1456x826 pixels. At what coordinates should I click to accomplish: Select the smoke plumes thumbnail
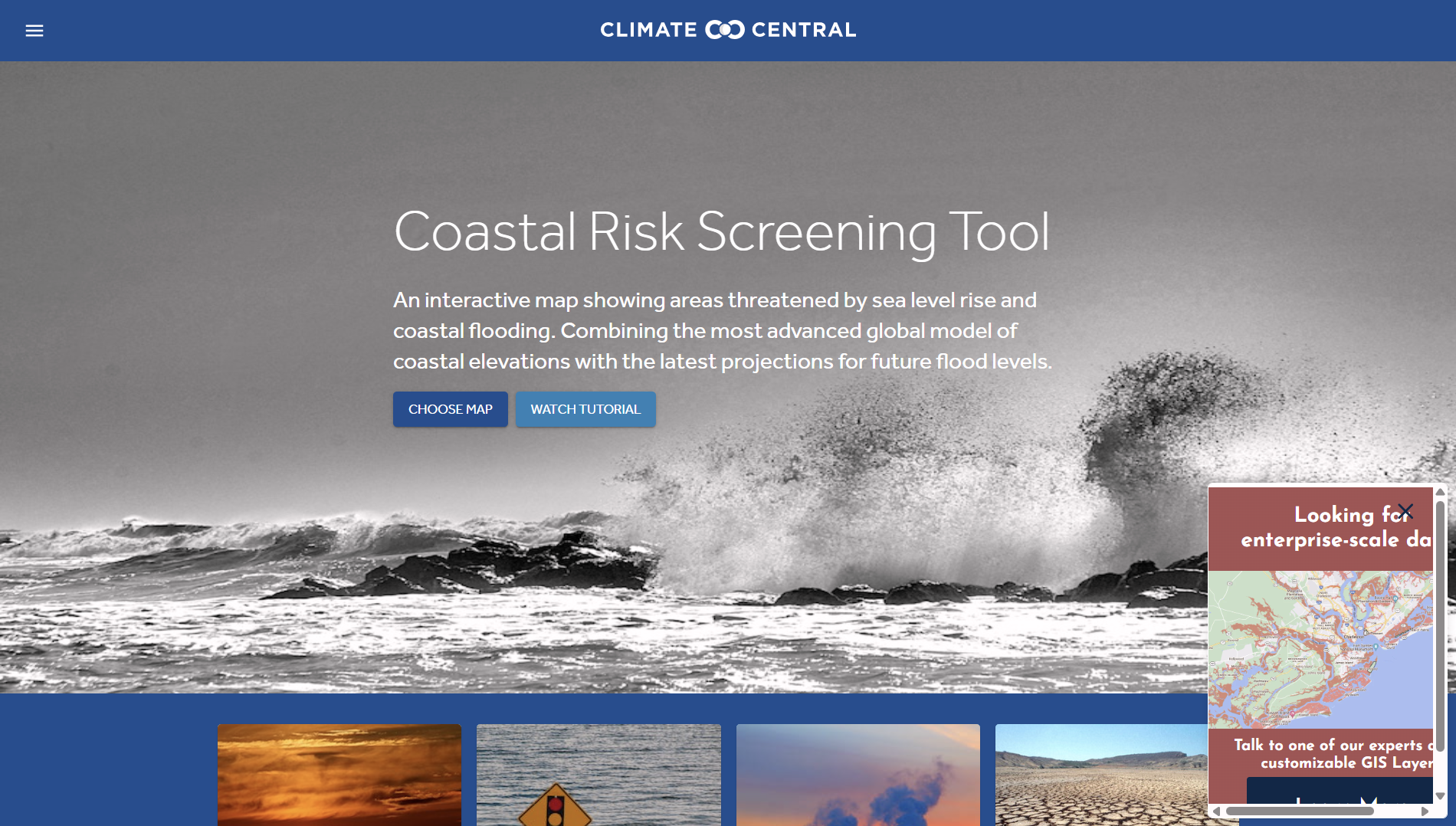point(858,775)
